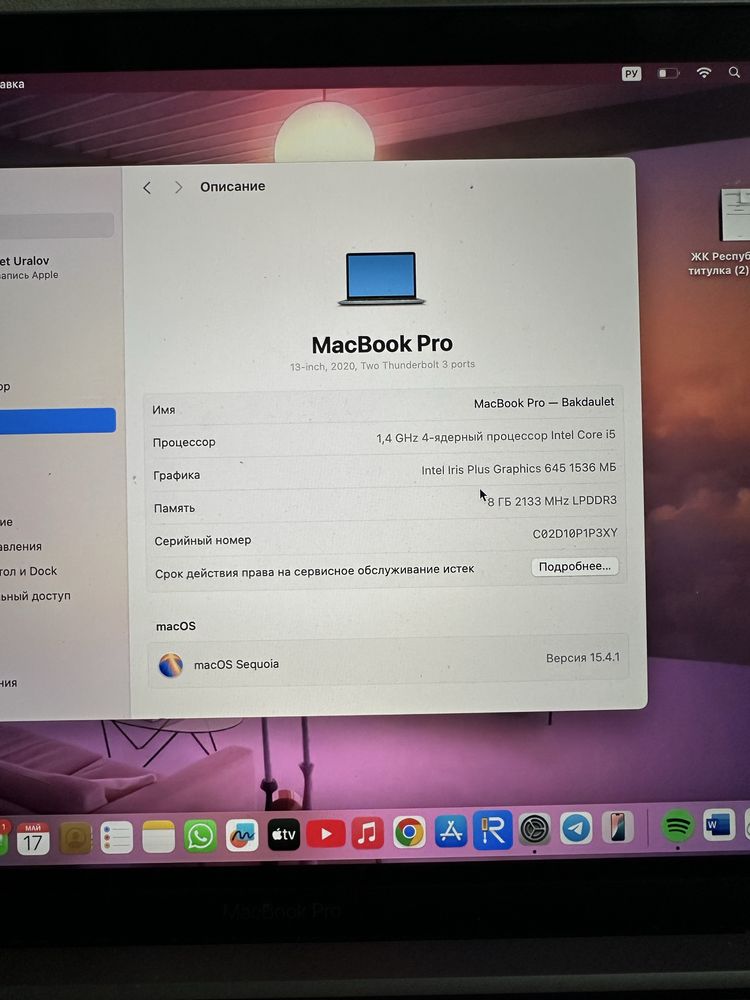Open the App Store in the Dock
This screenshot has width=750, height=1000.
tap(451, 831)
